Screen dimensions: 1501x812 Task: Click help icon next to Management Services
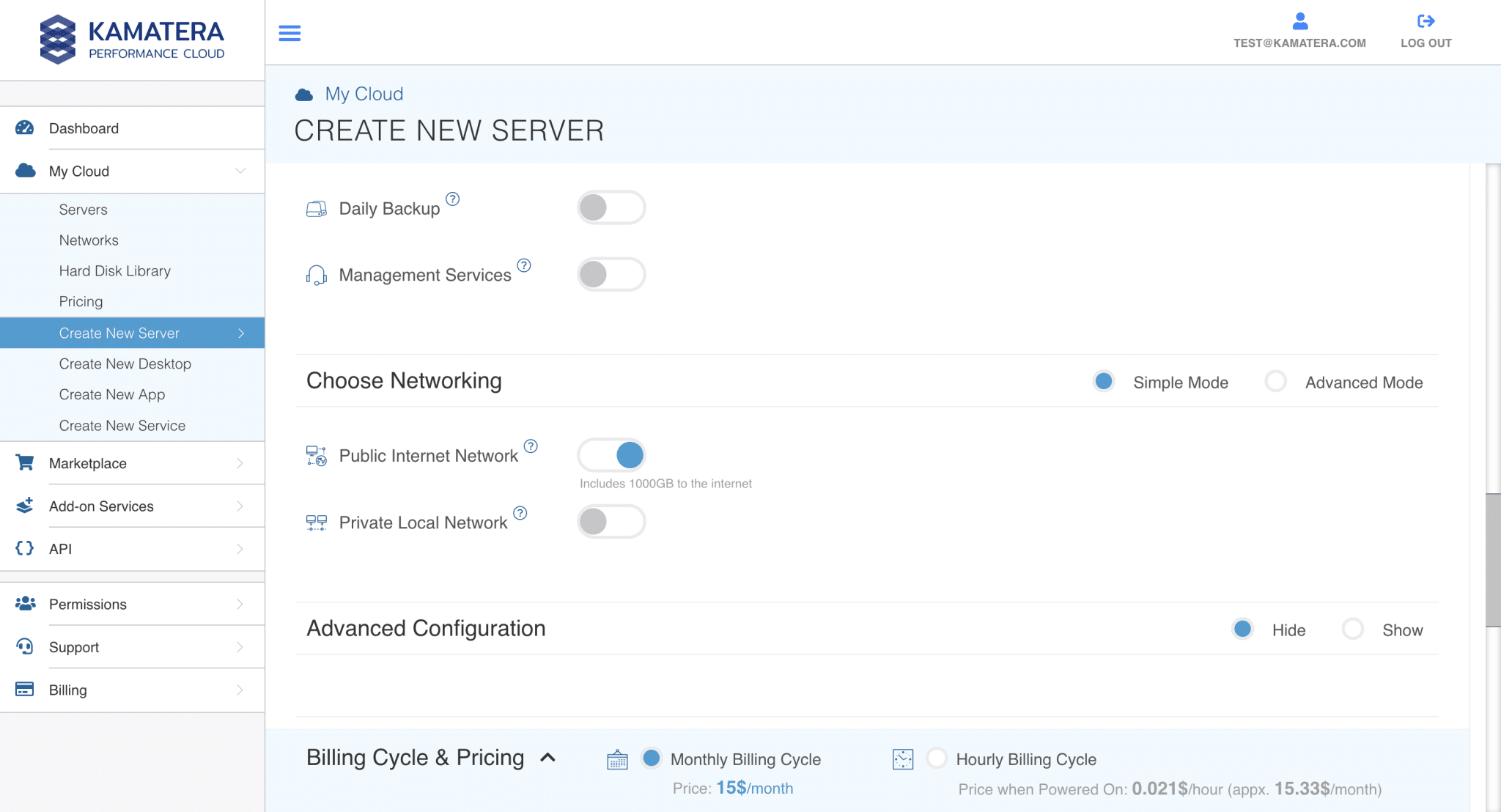[524, 265]
